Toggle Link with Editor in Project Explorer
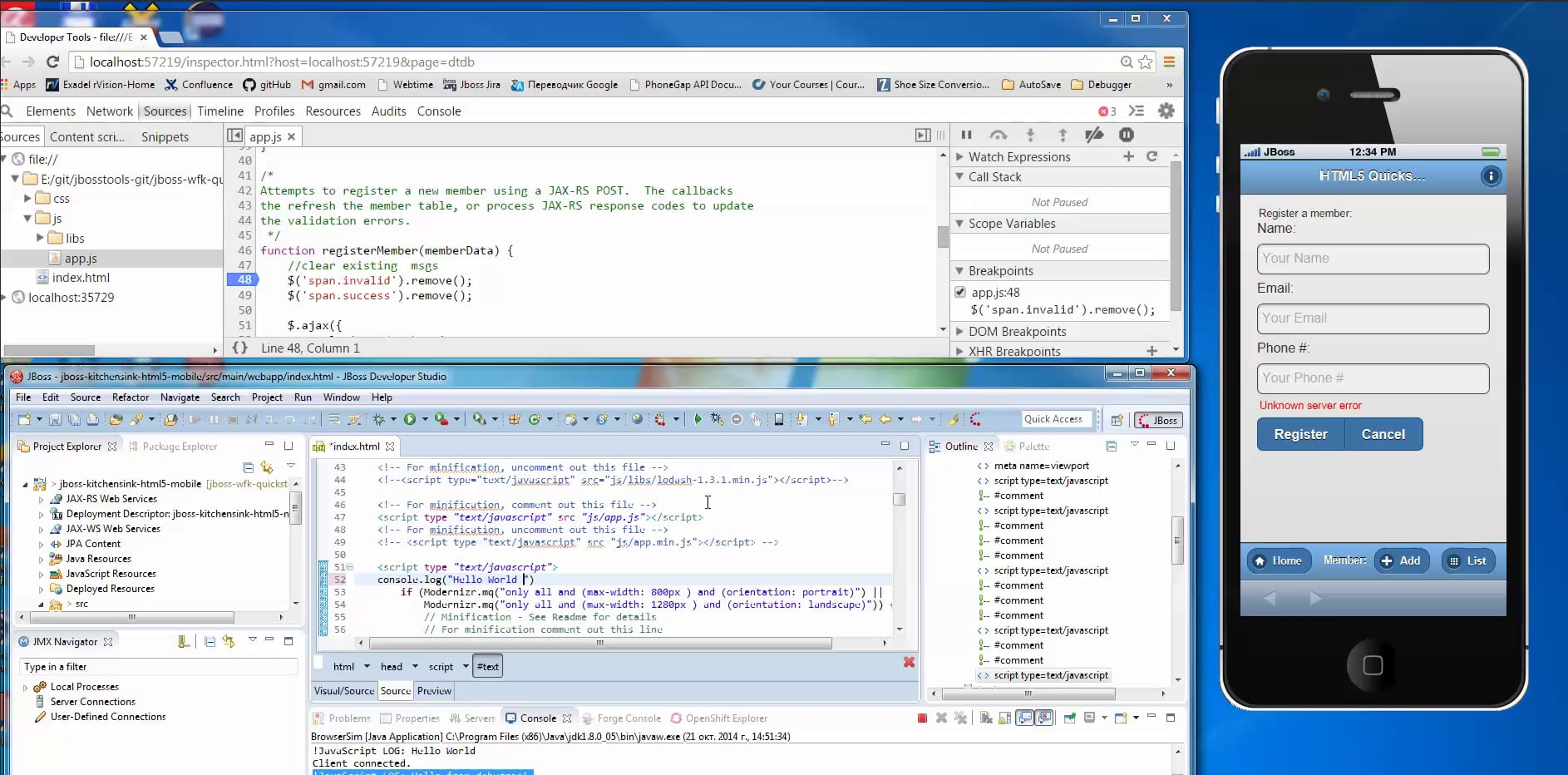The image size is (1568, 775). pyautogui.click(x=267, y=467)
